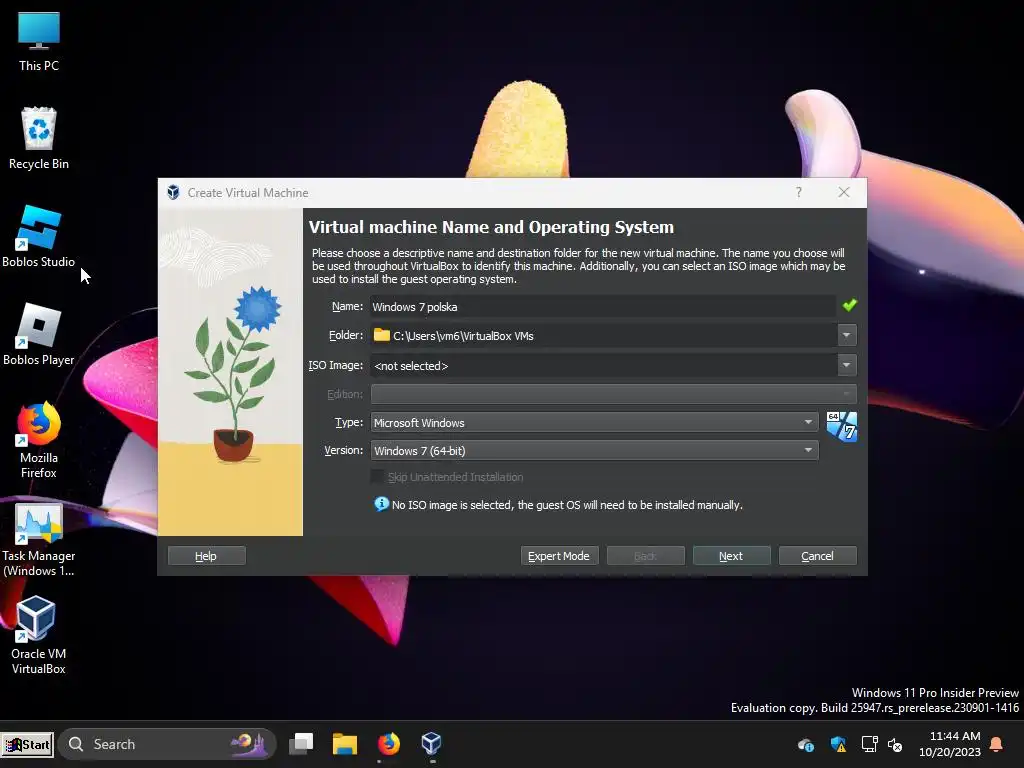Click the ISO Image <not selected> text

(411, 366)
